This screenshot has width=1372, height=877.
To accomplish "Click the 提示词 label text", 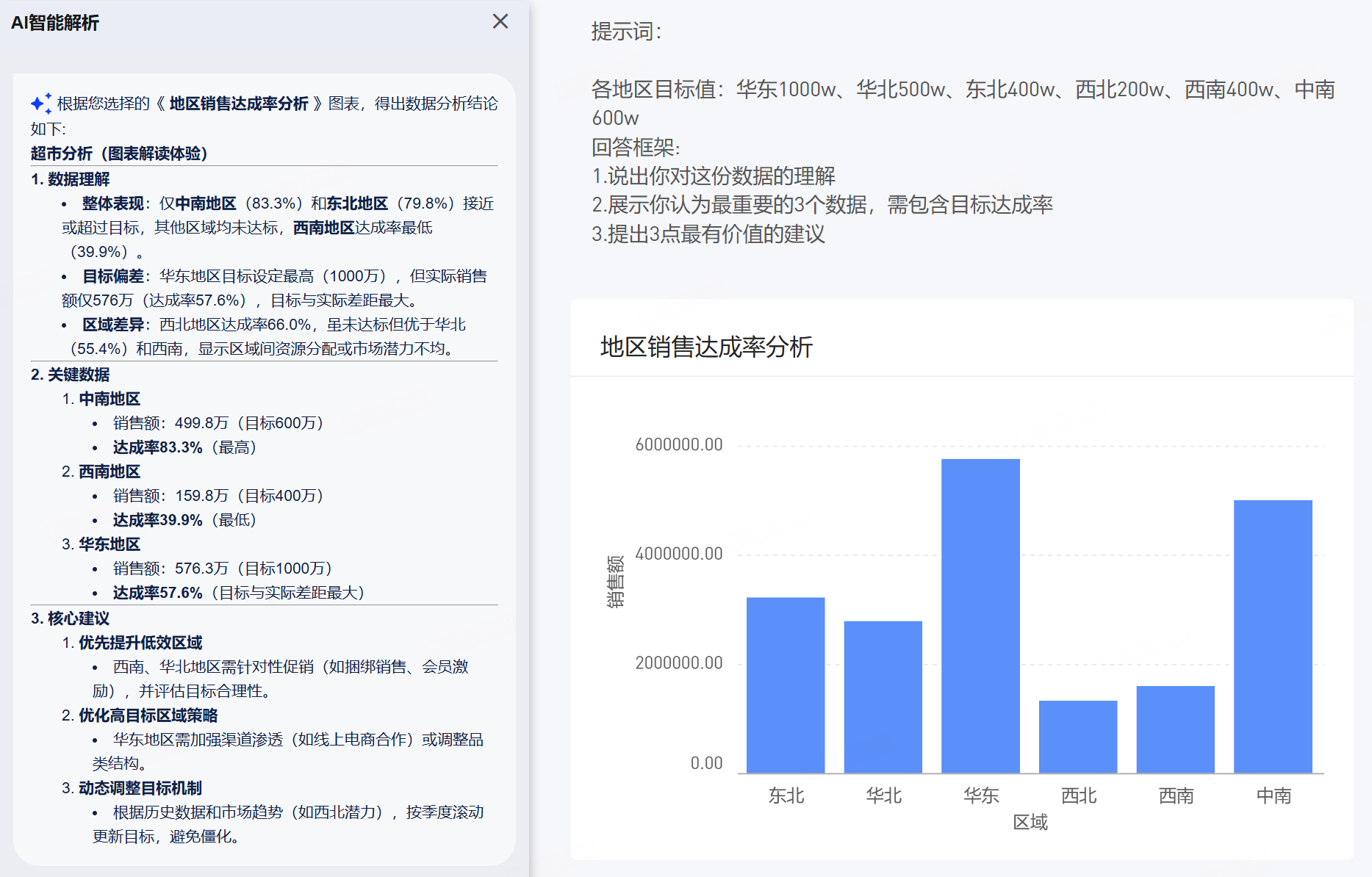I will click(x=626, y=32).
